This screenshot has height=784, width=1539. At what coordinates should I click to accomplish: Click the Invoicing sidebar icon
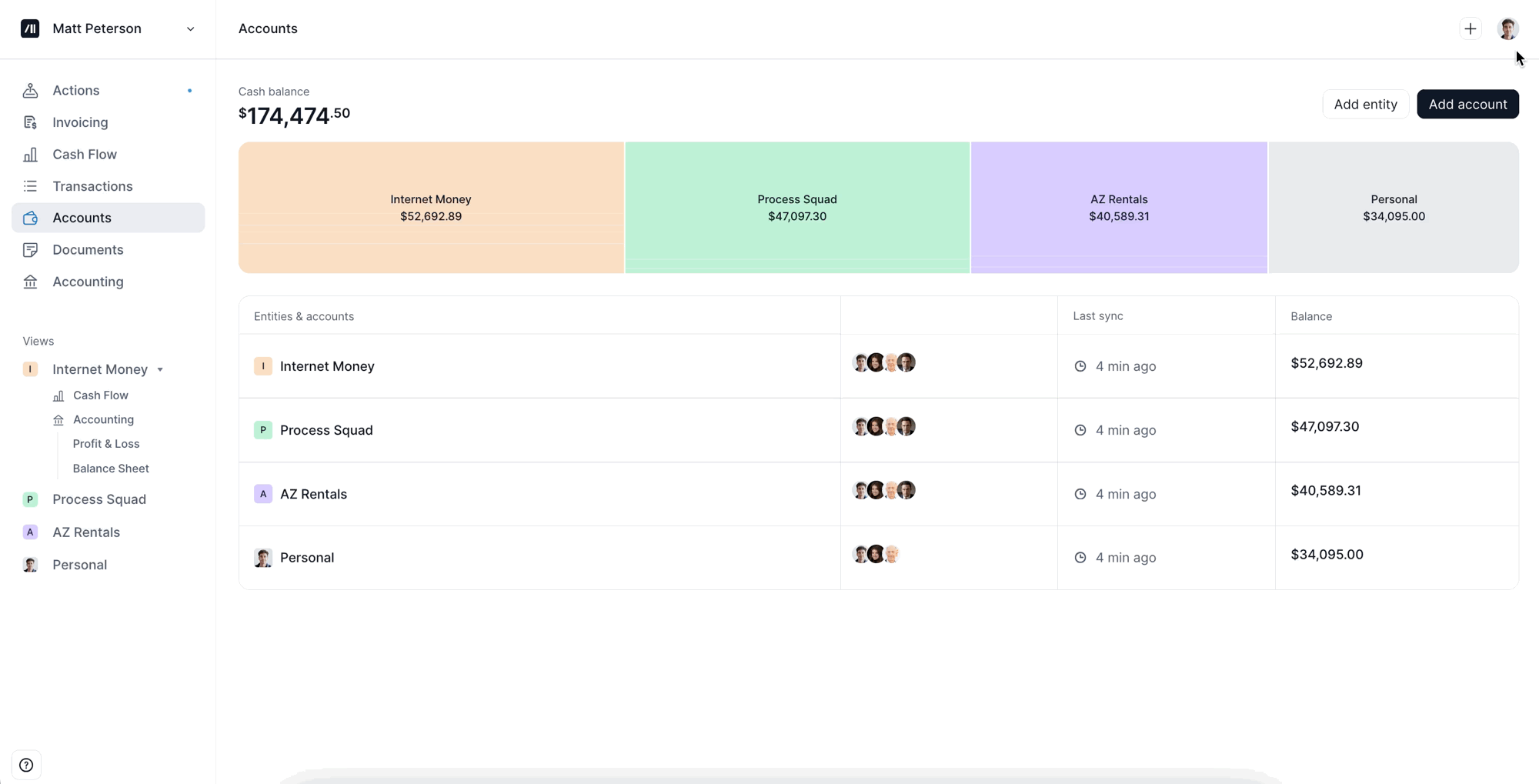click(x=31, y=122)
